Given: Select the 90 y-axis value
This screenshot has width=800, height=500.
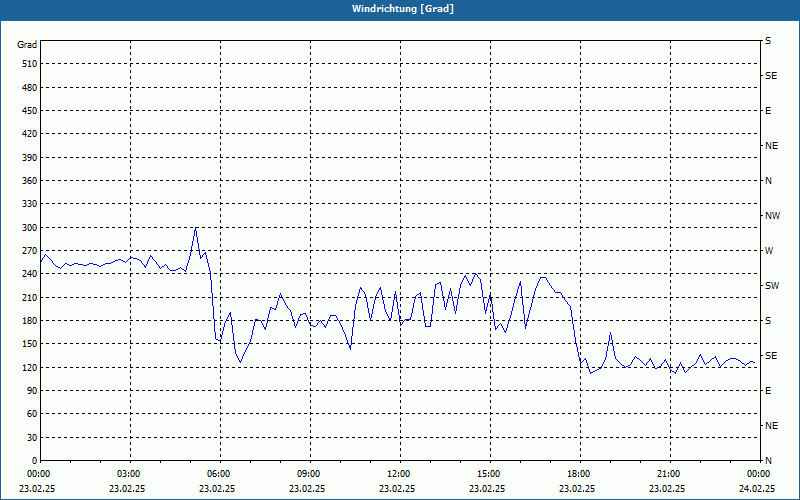Looking at the screenshot, I should (32, 391).
